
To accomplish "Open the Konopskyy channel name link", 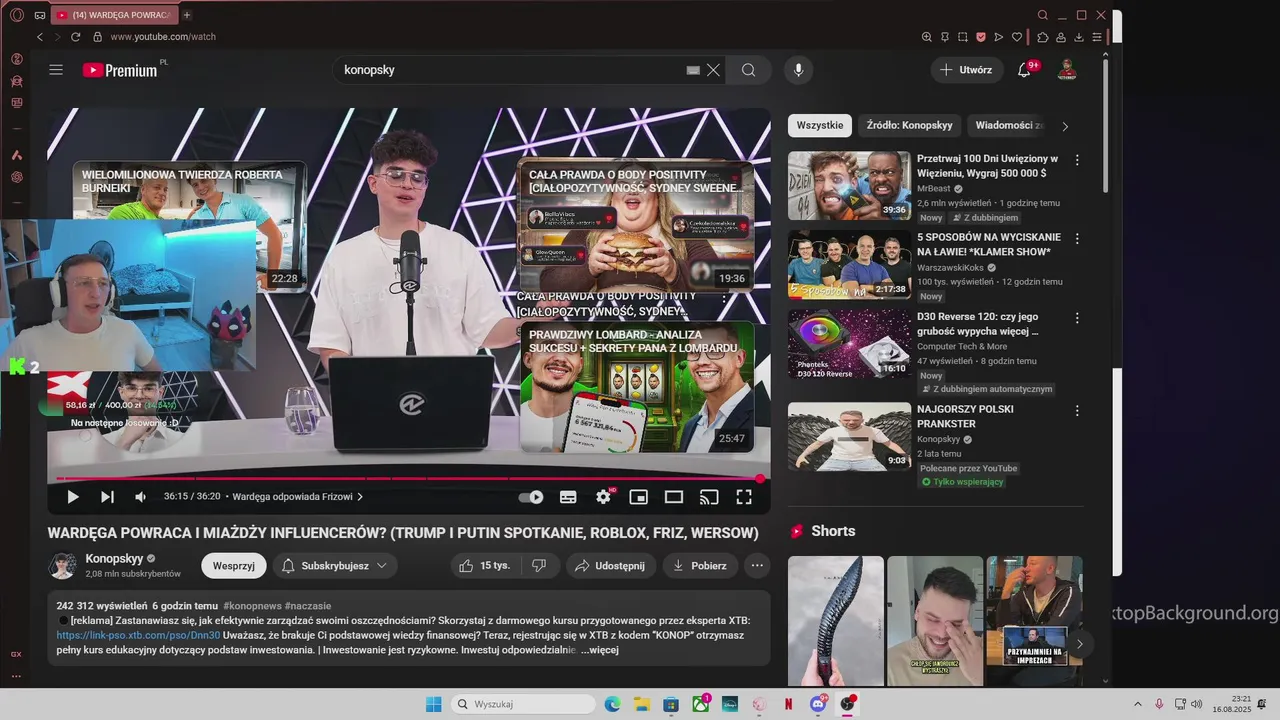I will pyautogui.click(x=114, y=559).
